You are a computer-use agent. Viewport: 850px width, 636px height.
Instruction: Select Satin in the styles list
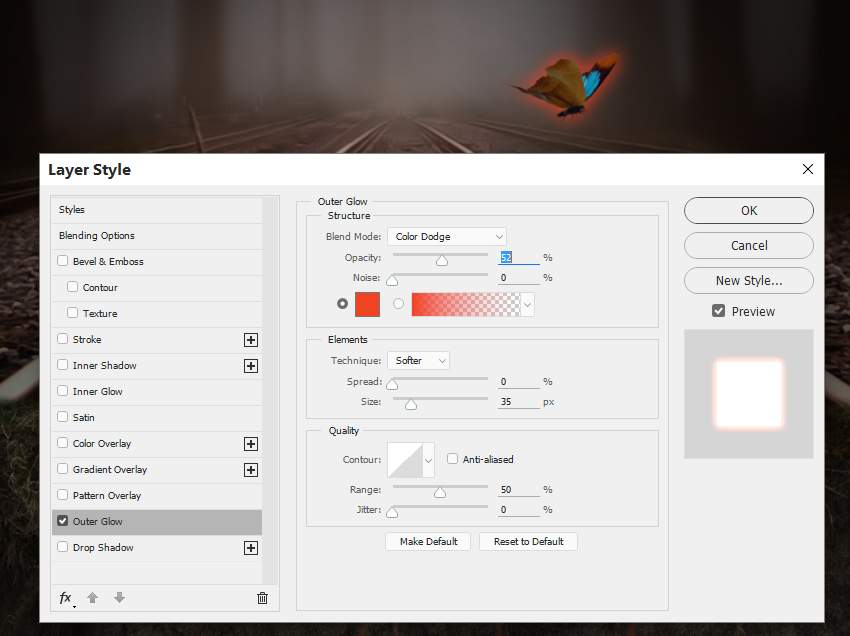tap(84, 418)
